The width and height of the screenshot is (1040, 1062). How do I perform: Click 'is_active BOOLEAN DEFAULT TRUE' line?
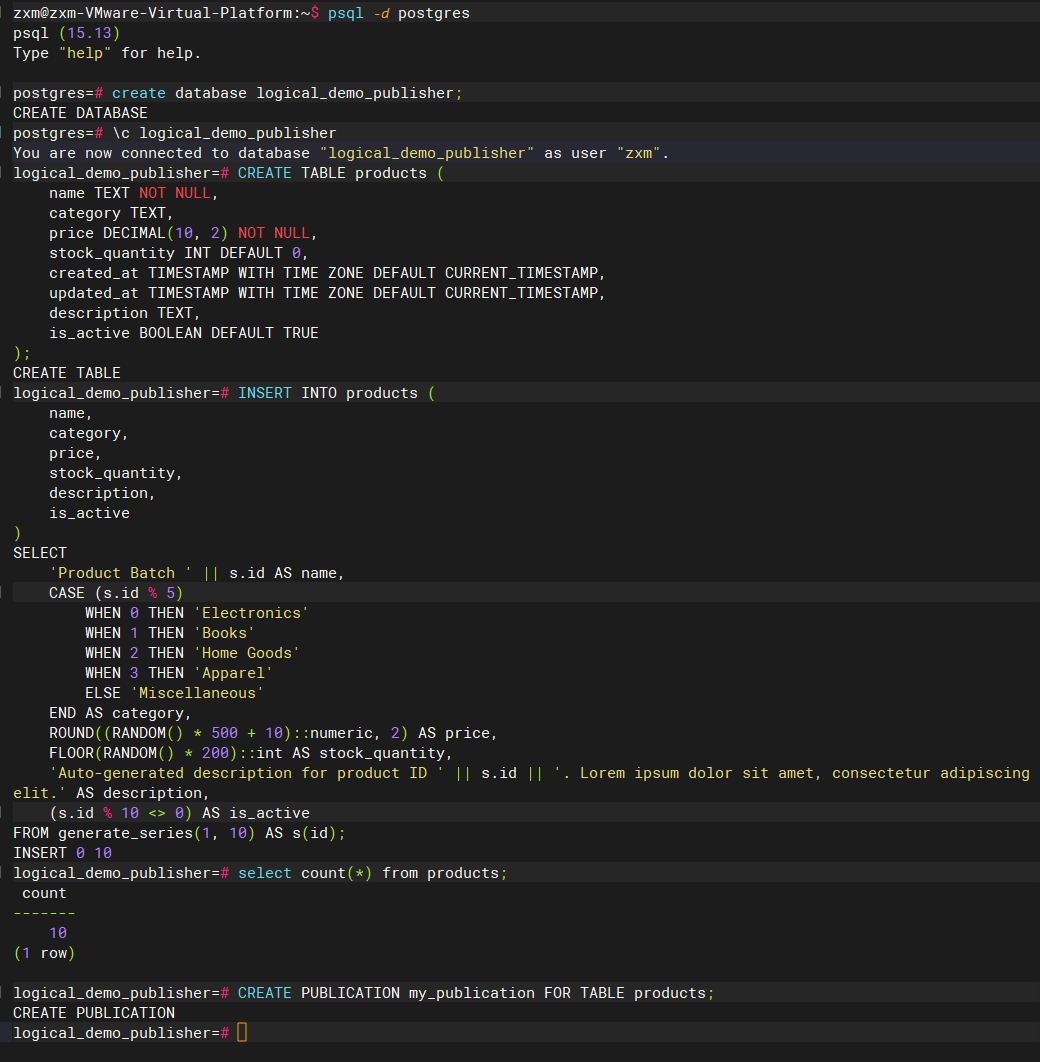click(183, 333)
